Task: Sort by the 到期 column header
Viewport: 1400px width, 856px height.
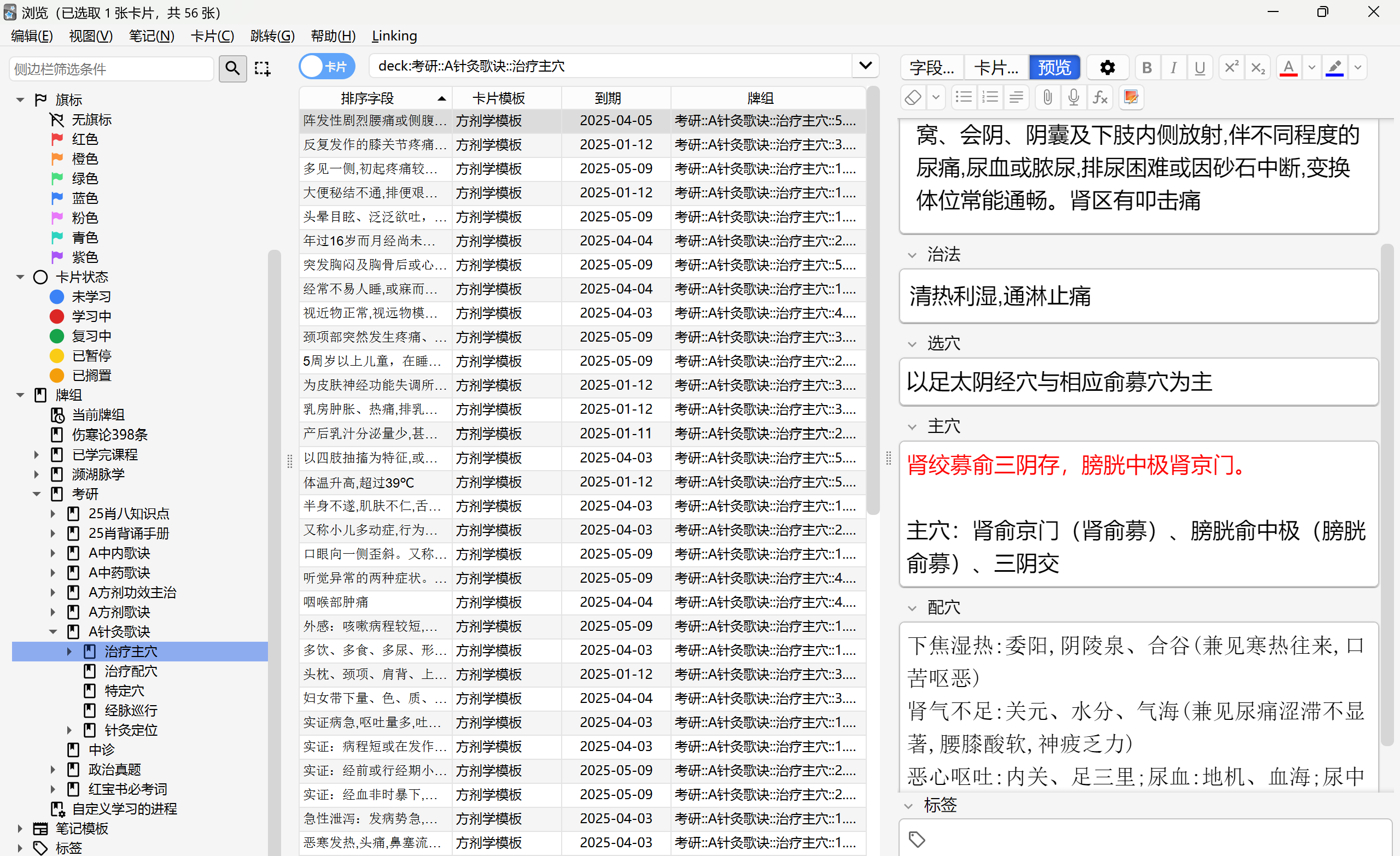Action: [616, 98]
